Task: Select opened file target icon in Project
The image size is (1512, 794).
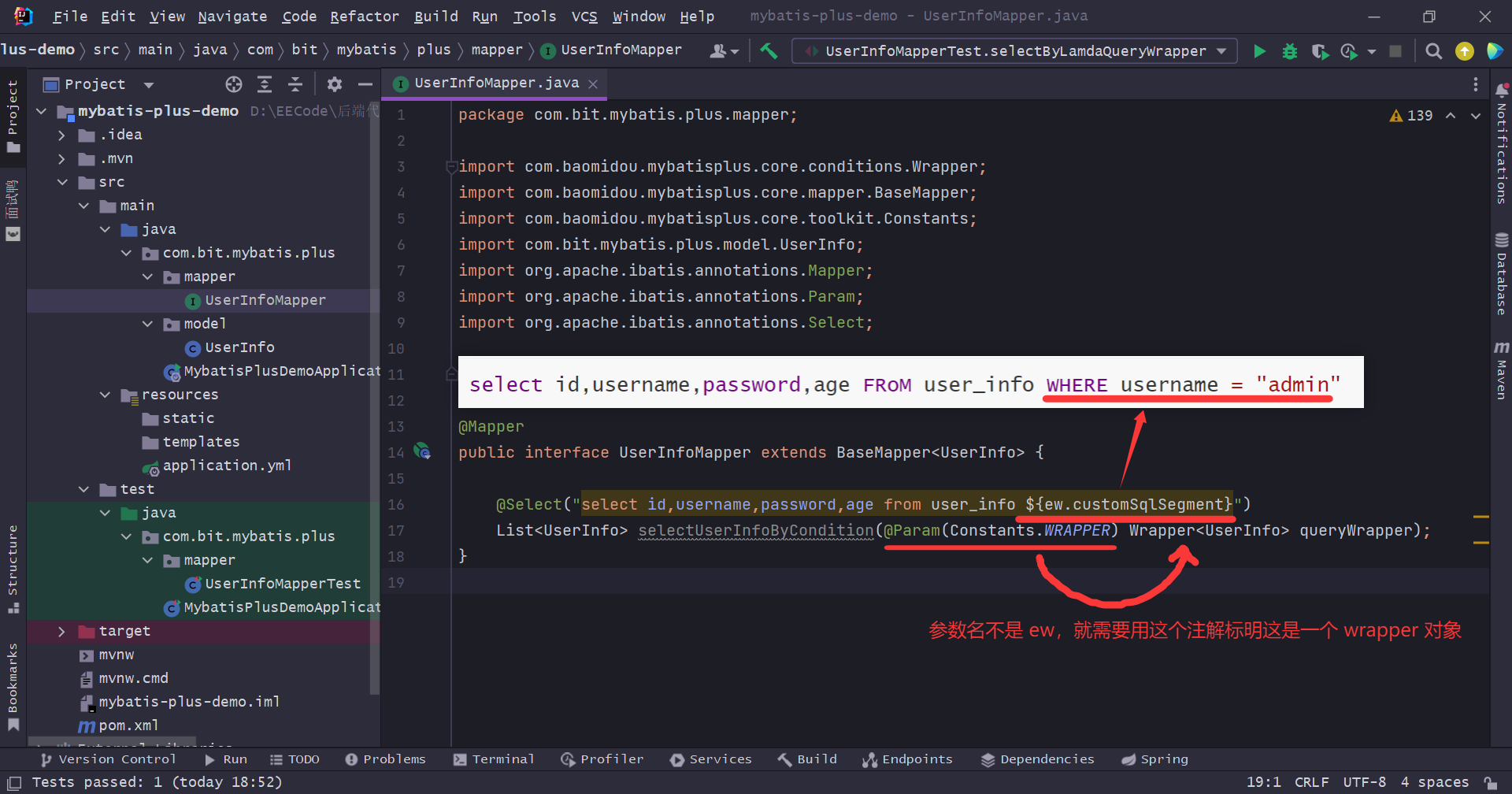Action: 234,84
